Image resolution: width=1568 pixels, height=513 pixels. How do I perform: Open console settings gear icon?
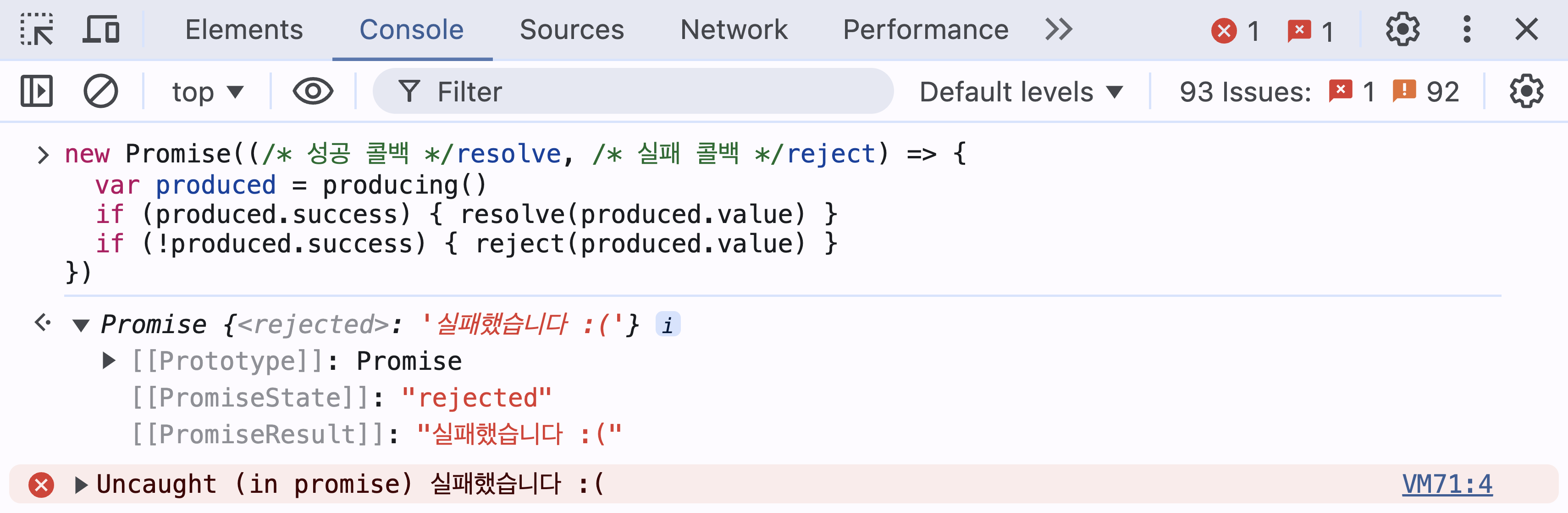(x=1526, y=91)
